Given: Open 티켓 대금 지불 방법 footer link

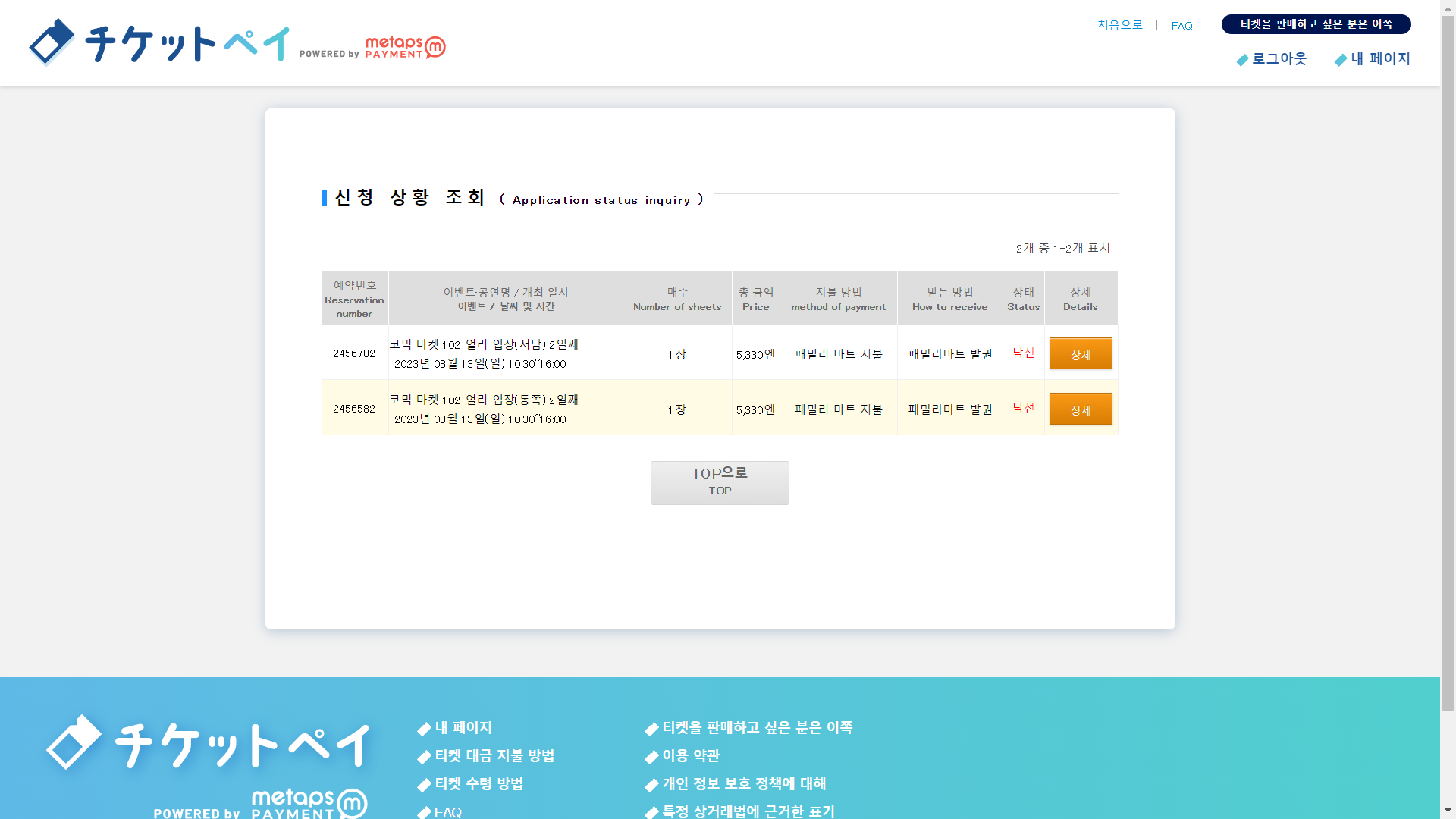Looking at the screenshot, I should point(494,756).
